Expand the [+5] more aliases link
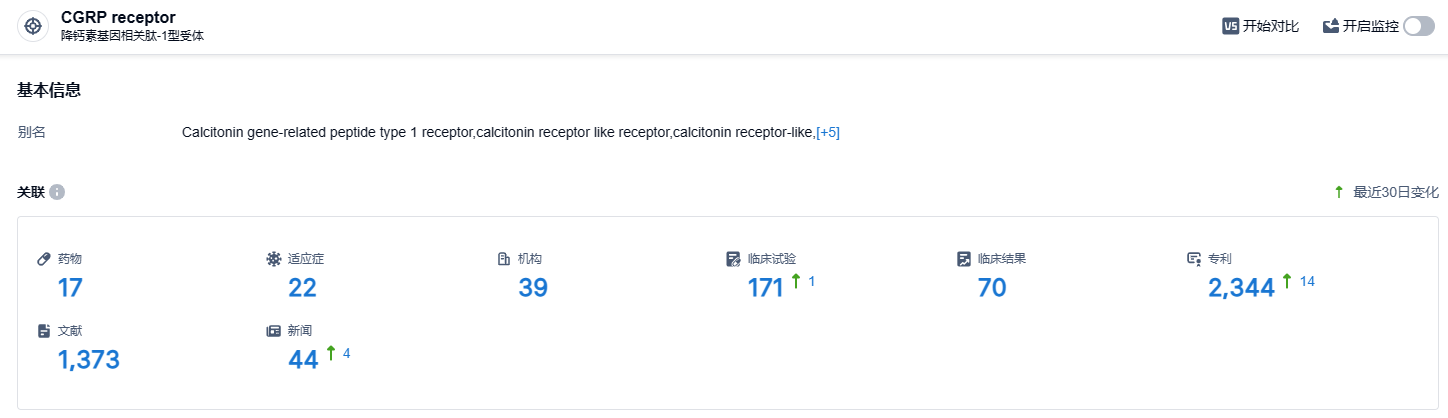The image size is (1448, 418). pos(828,133)
